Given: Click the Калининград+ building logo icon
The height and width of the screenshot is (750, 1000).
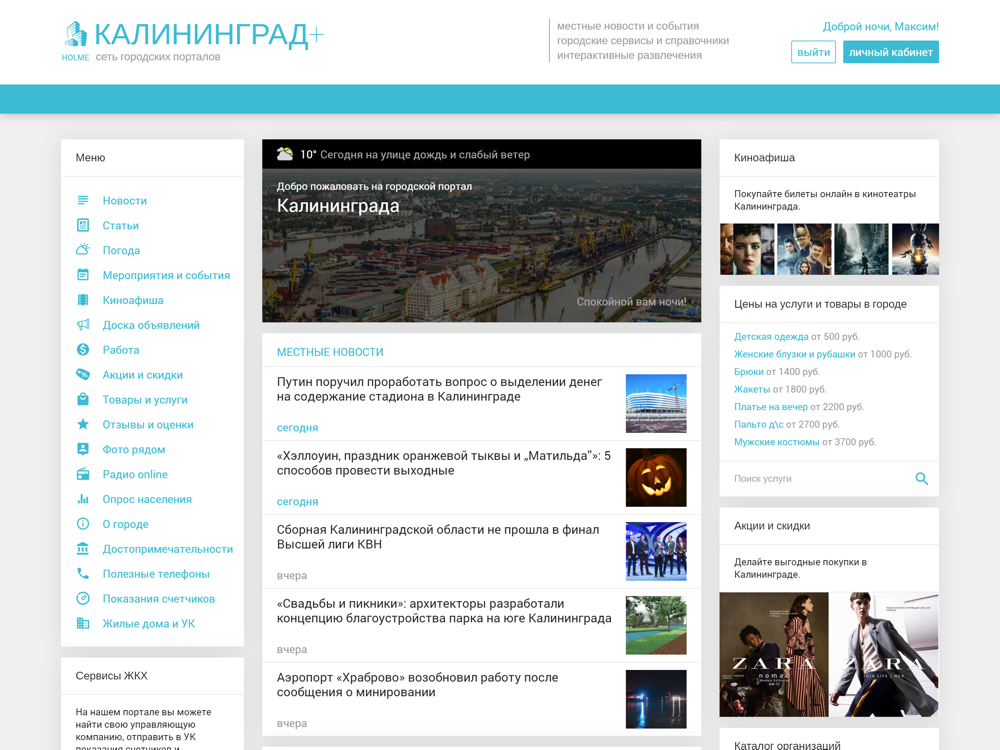Looking at the screenshot, I should [x=77, y=34].
